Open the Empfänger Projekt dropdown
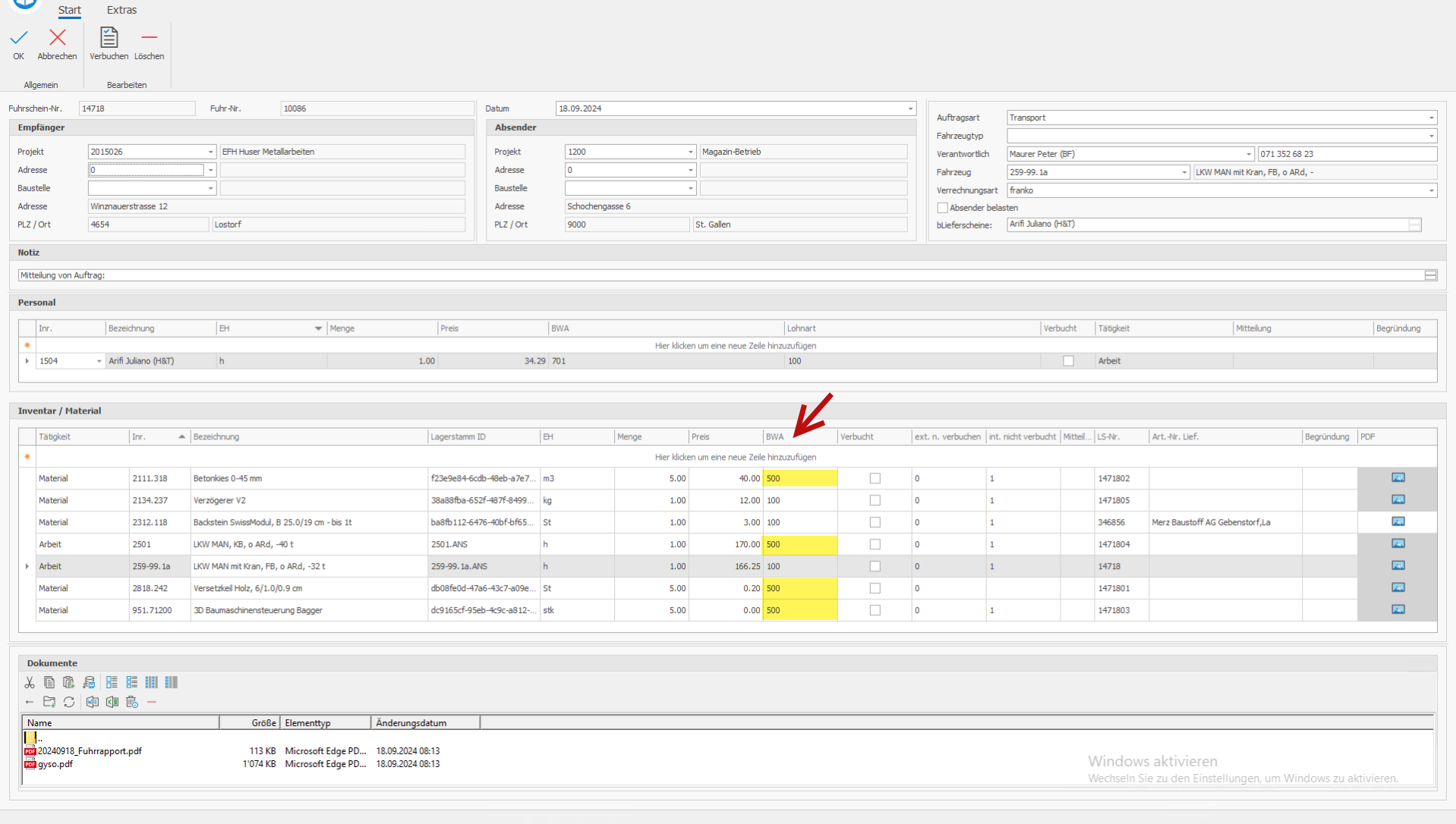1456x824 pixels. (210, 153)
